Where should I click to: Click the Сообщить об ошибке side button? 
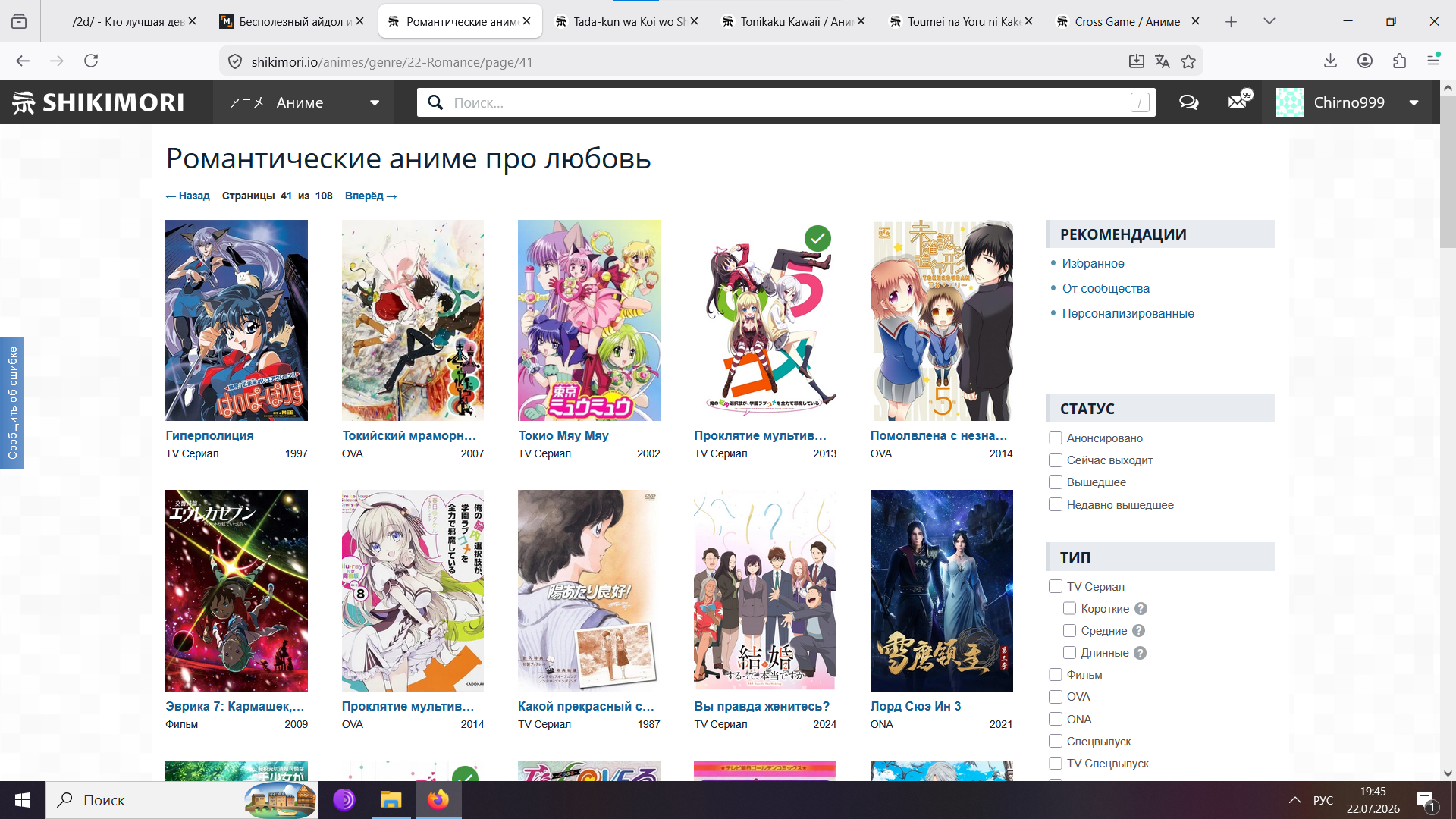pyautogui.click(x=11, y=403)
